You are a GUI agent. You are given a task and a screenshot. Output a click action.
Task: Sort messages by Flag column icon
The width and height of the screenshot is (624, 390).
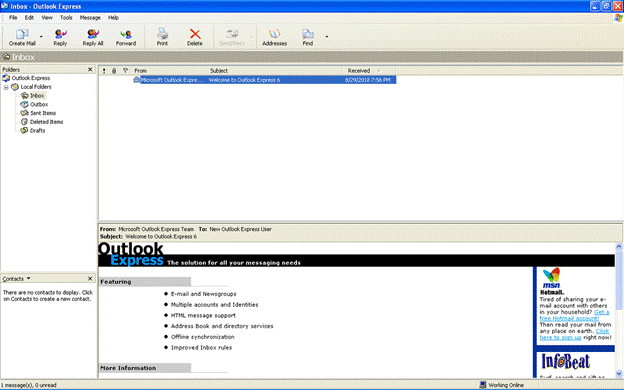125,71
